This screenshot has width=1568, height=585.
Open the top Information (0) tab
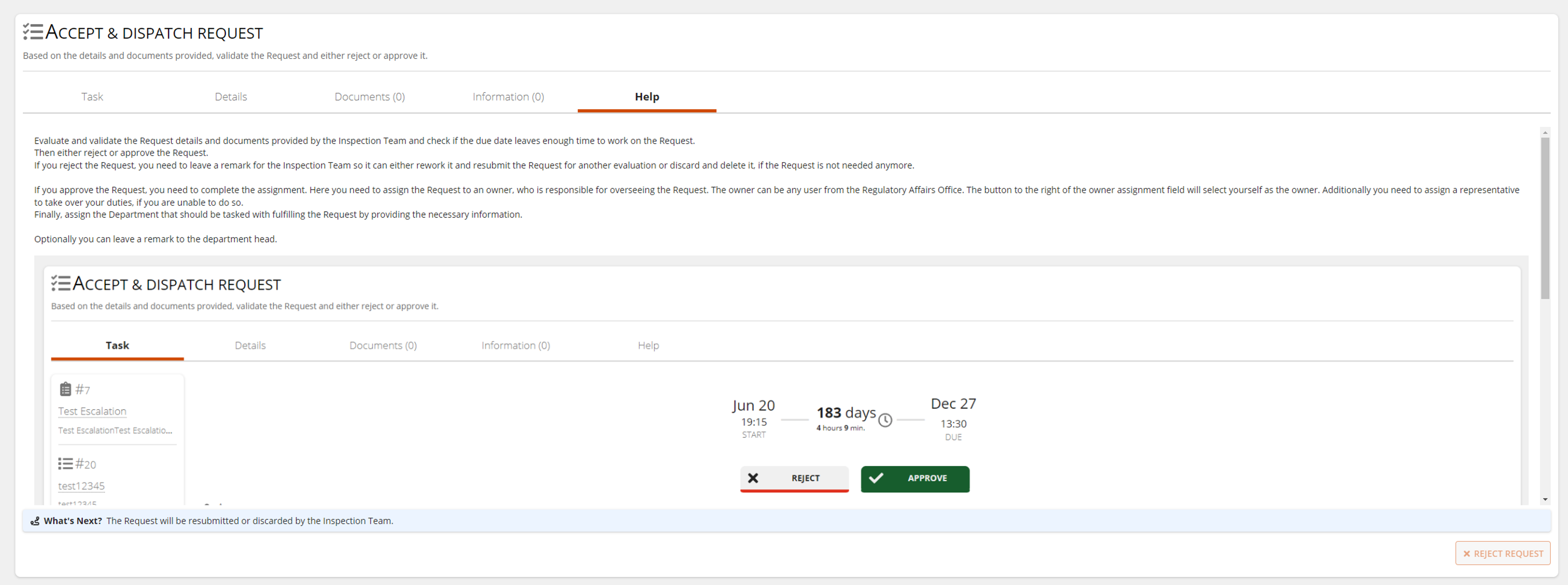pyautogui.click(x=508, y=97)
